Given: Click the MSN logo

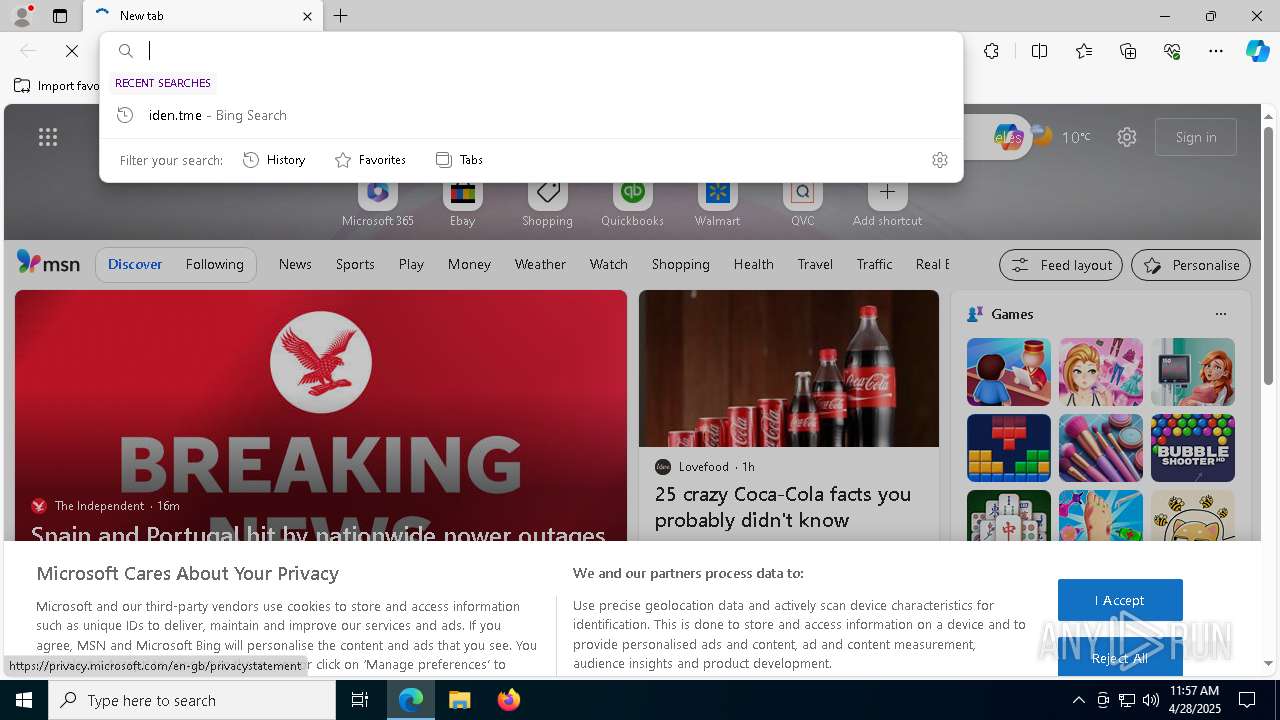Looking at the screenshot, I should coord(48,263).
